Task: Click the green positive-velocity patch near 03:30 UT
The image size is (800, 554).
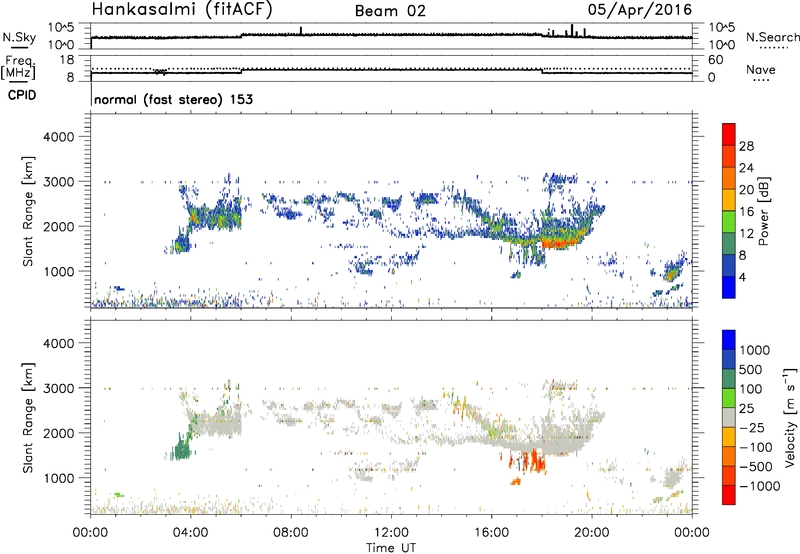Action: click(180, 449)
